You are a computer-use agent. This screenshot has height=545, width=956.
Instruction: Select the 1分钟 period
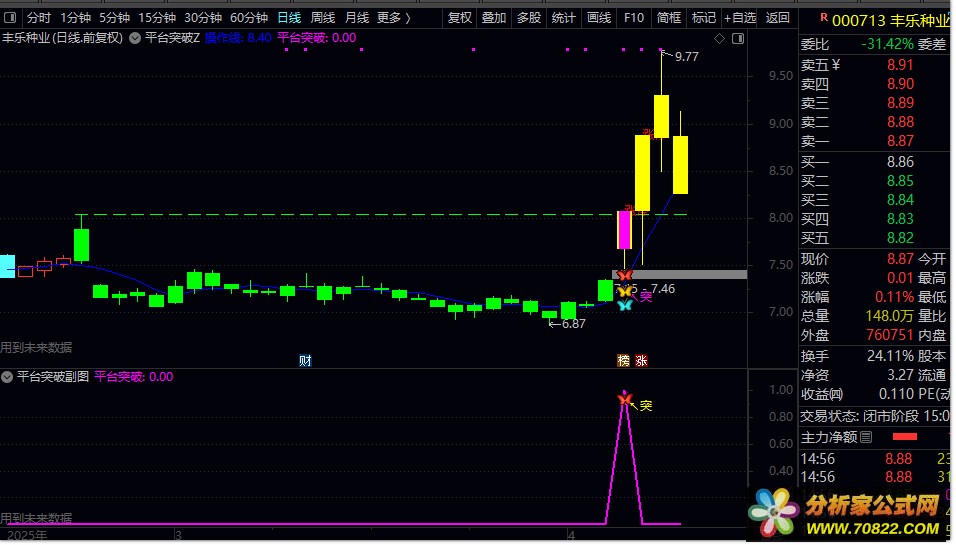(76, 18)
